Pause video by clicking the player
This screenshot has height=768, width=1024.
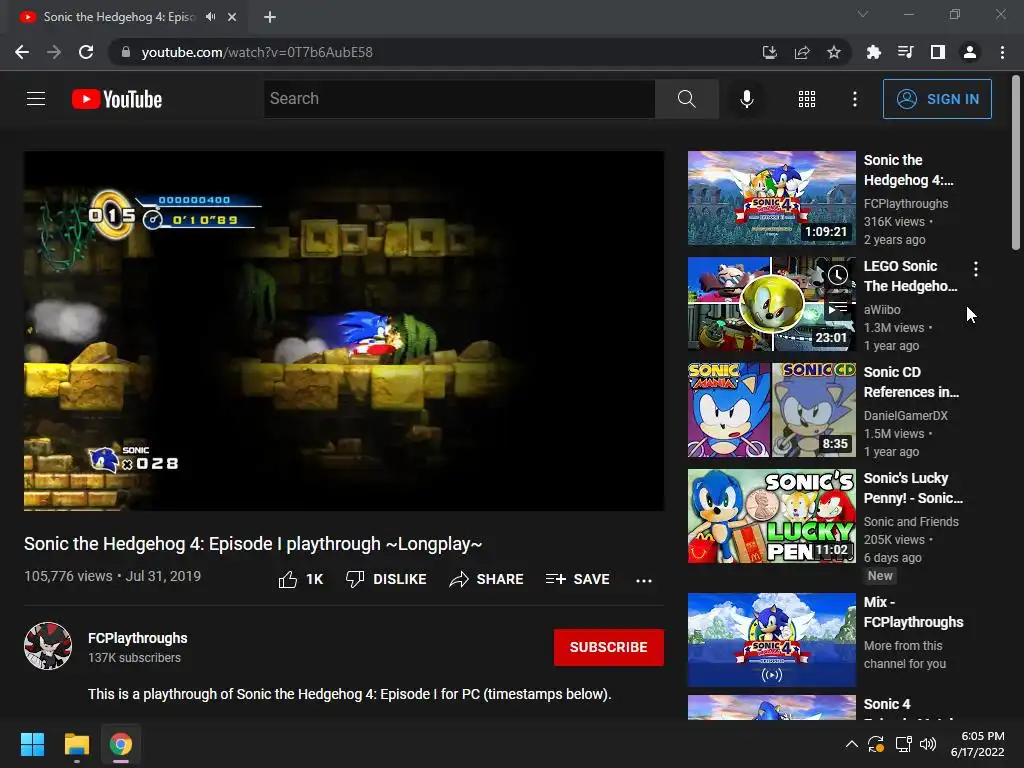[x=344, y=330]
